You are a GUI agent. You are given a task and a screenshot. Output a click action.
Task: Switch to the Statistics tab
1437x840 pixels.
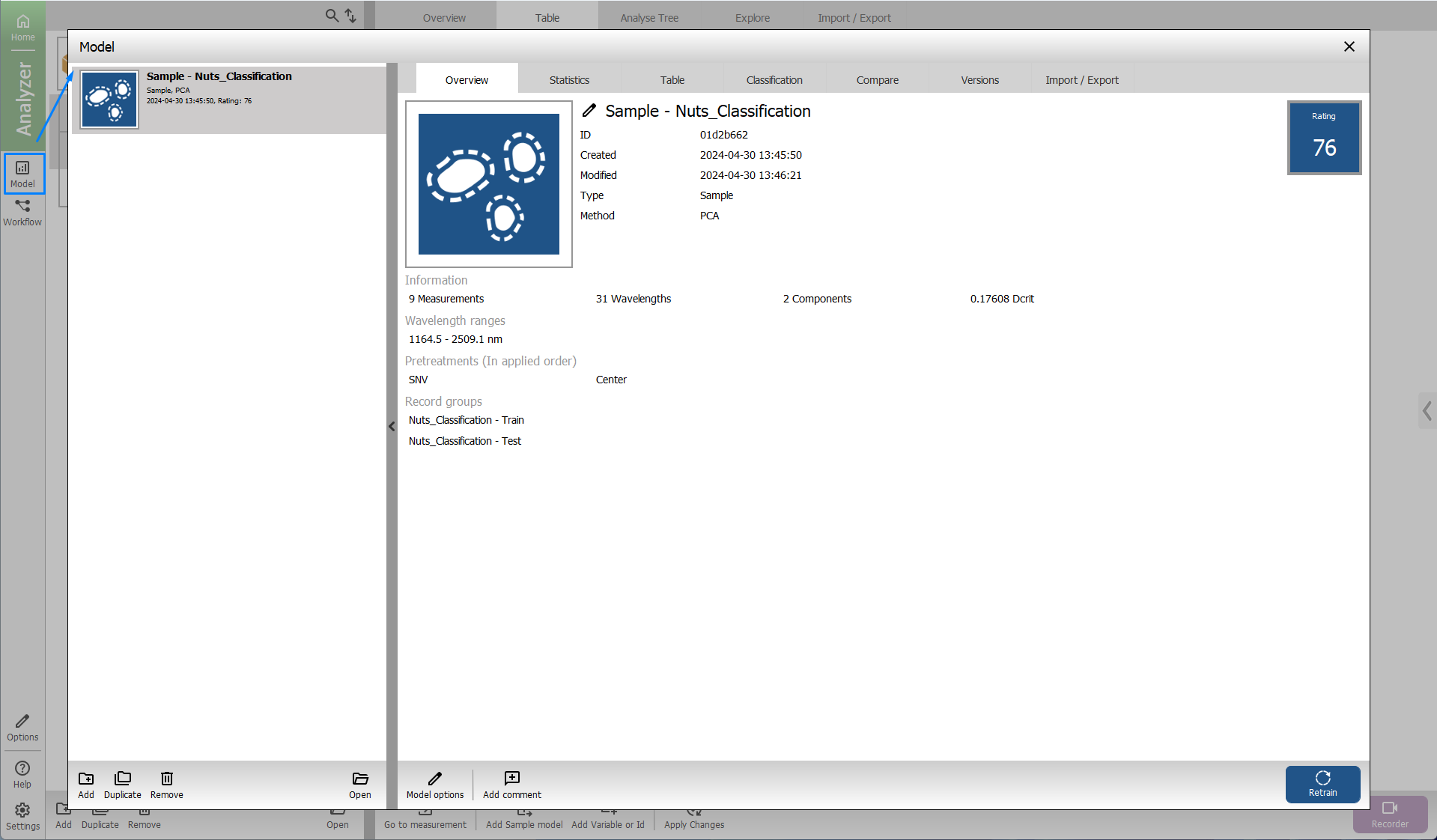pyautogui.click(x=569, y=80)
